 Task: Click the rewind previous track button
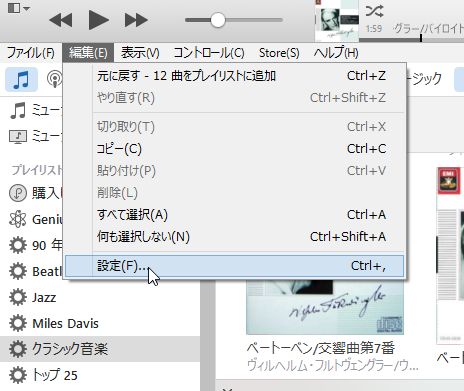point(61,20)
